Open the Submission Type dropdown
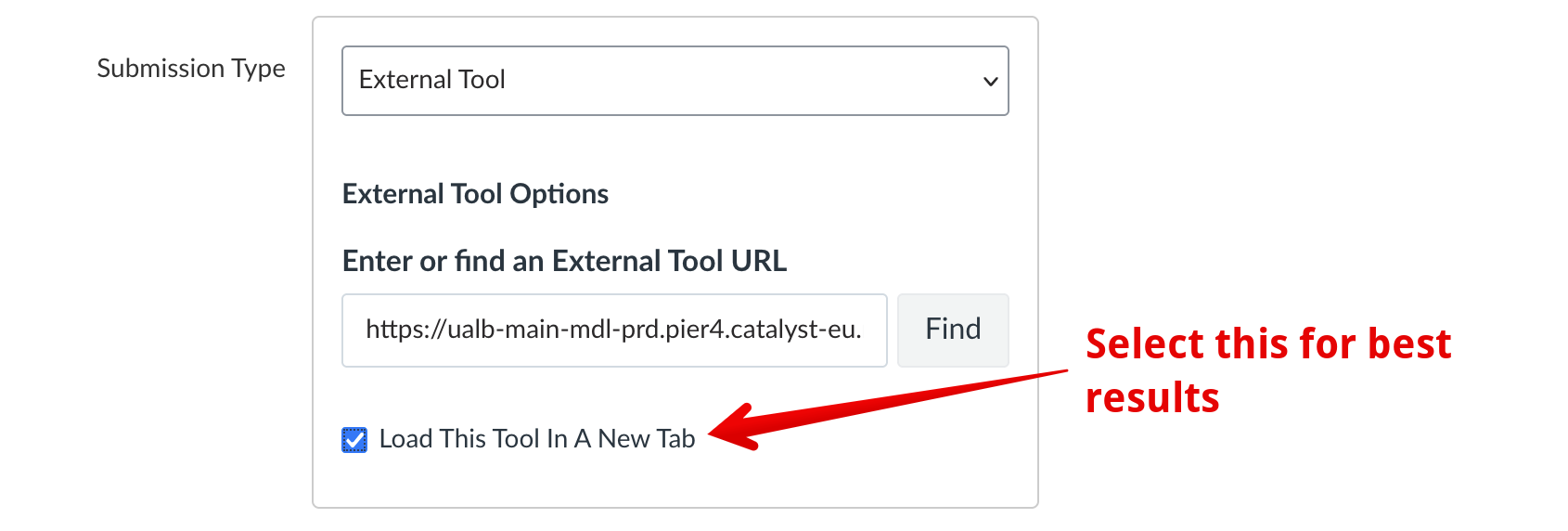 675,81
